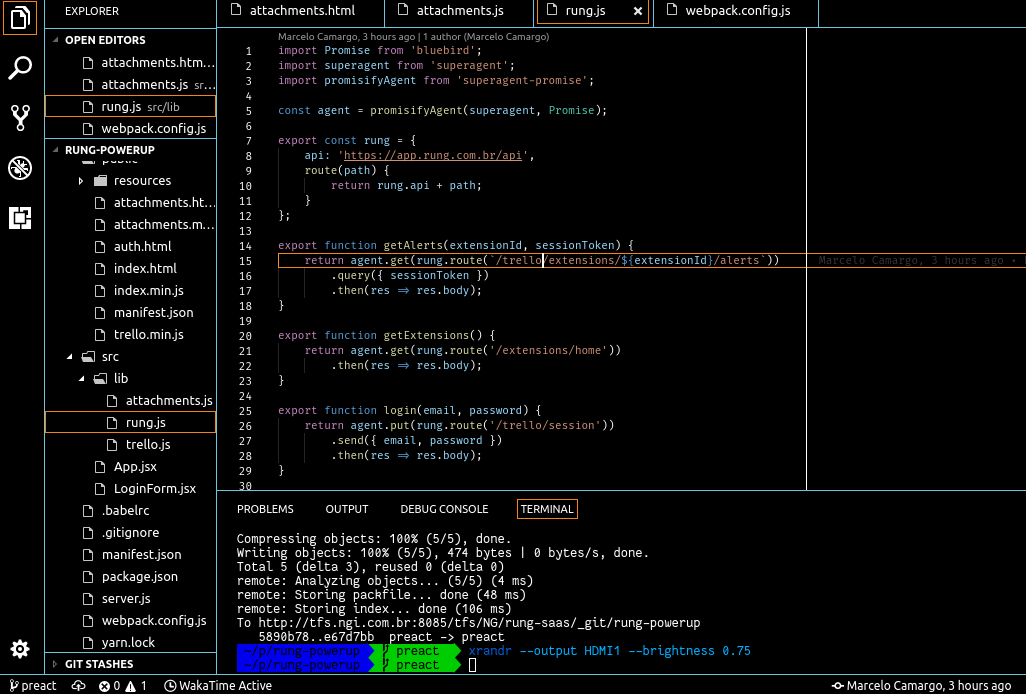The image size is (1026, 694).
Task: Click the Marcelo Camargo blame status item
Action: [x=921, y=685]
